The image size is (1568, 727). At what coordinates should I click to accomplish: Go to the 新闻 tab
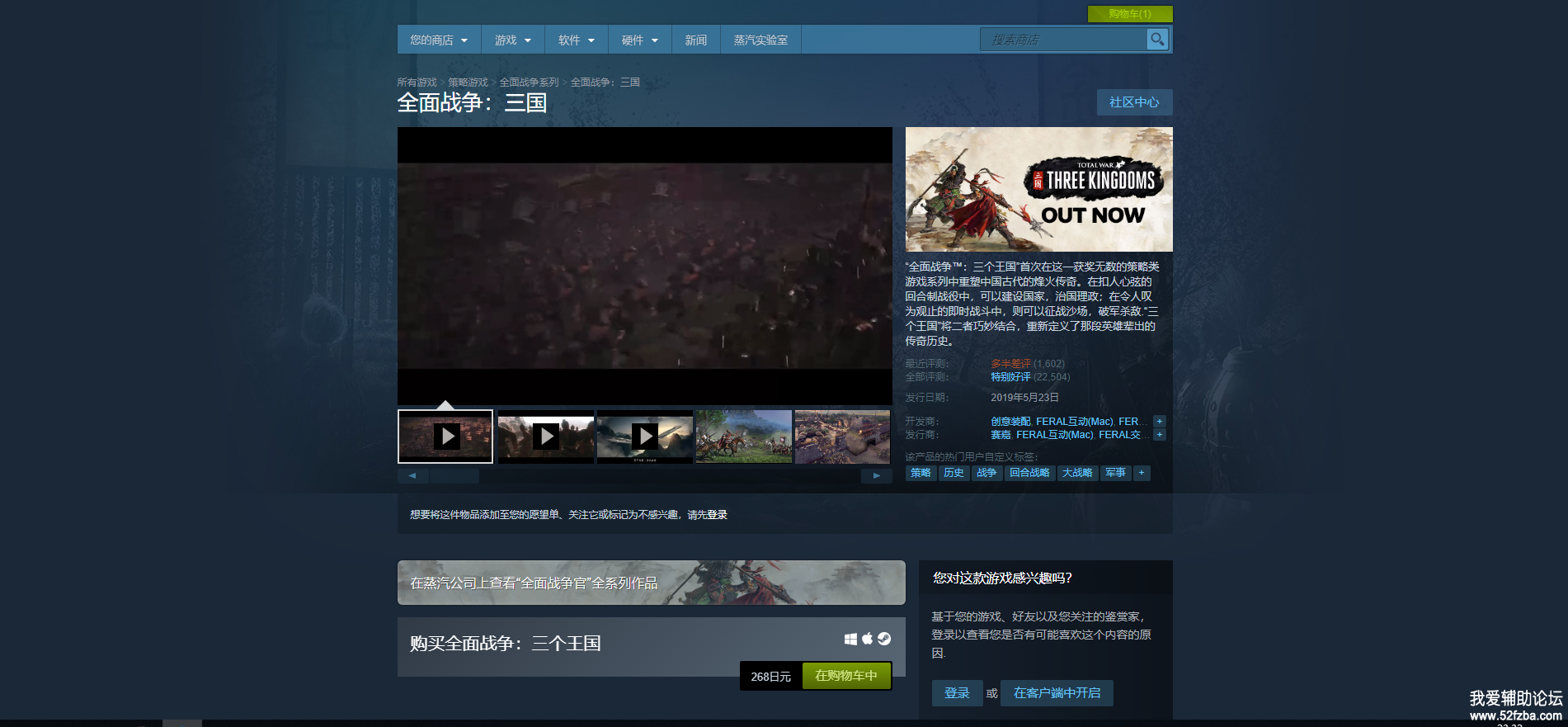click(x=696, y=40)
